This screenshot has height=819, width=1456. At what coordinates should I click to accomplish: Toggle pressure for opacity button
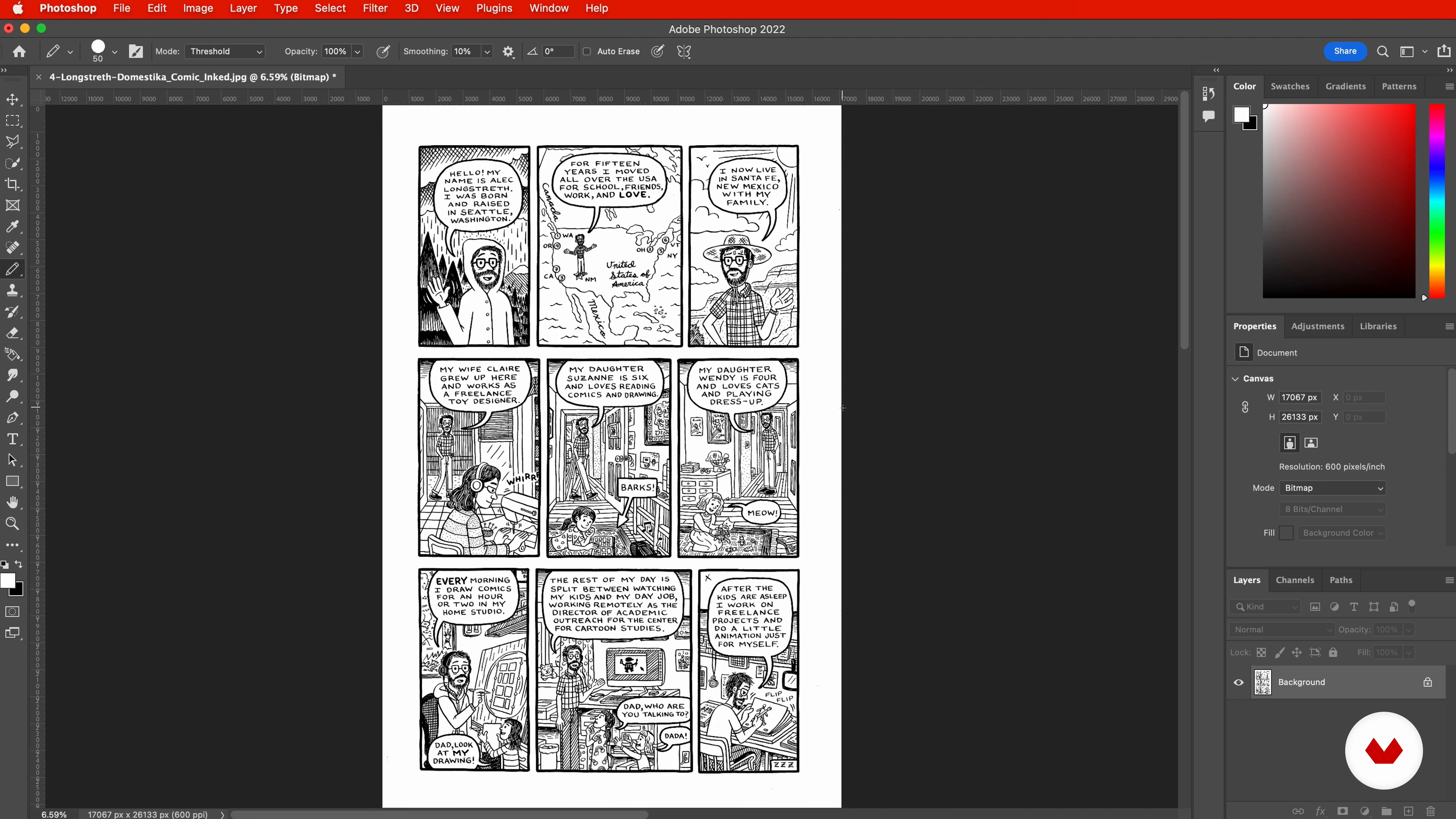pyautogui.click(x=383, y=52)
